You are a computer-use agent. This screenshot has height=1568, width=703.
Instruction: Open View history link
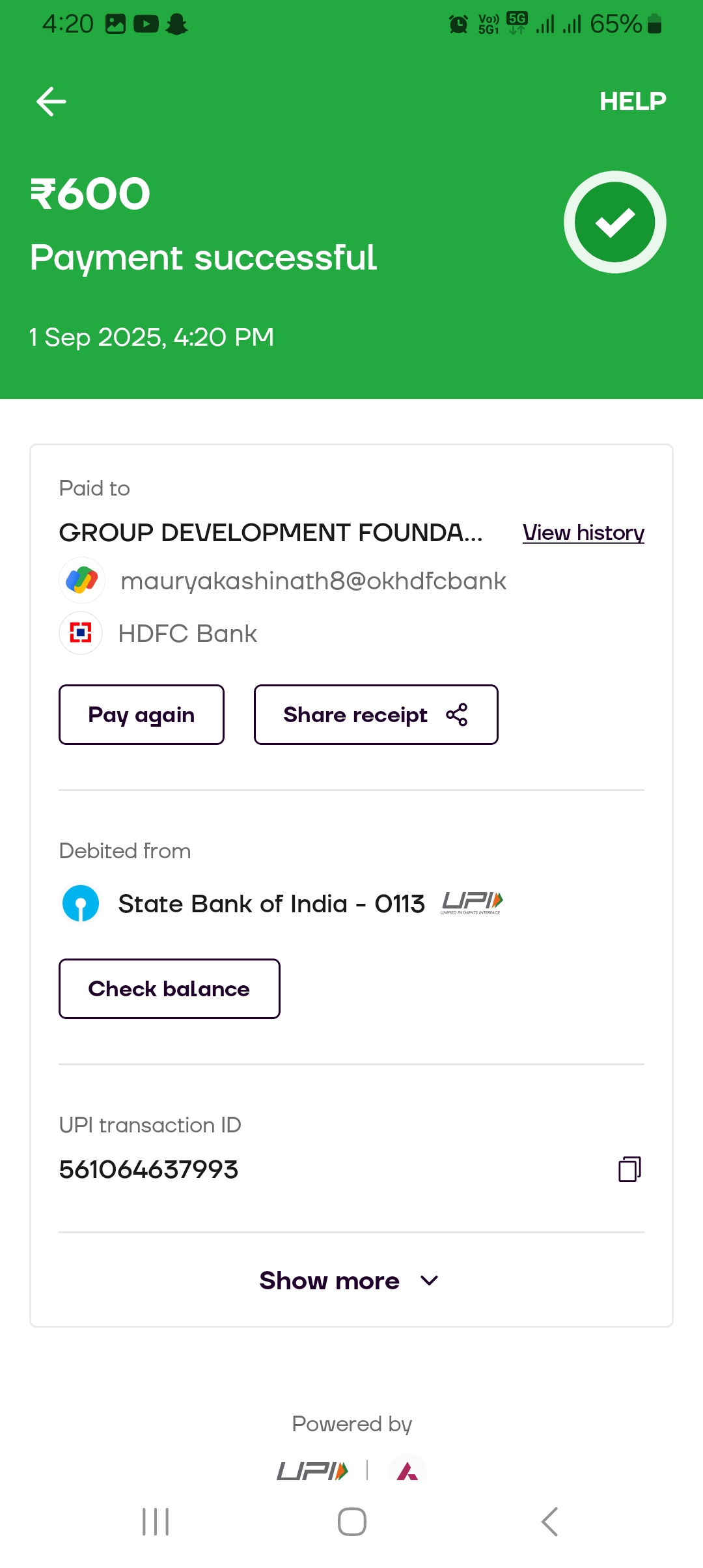(583, 533)
